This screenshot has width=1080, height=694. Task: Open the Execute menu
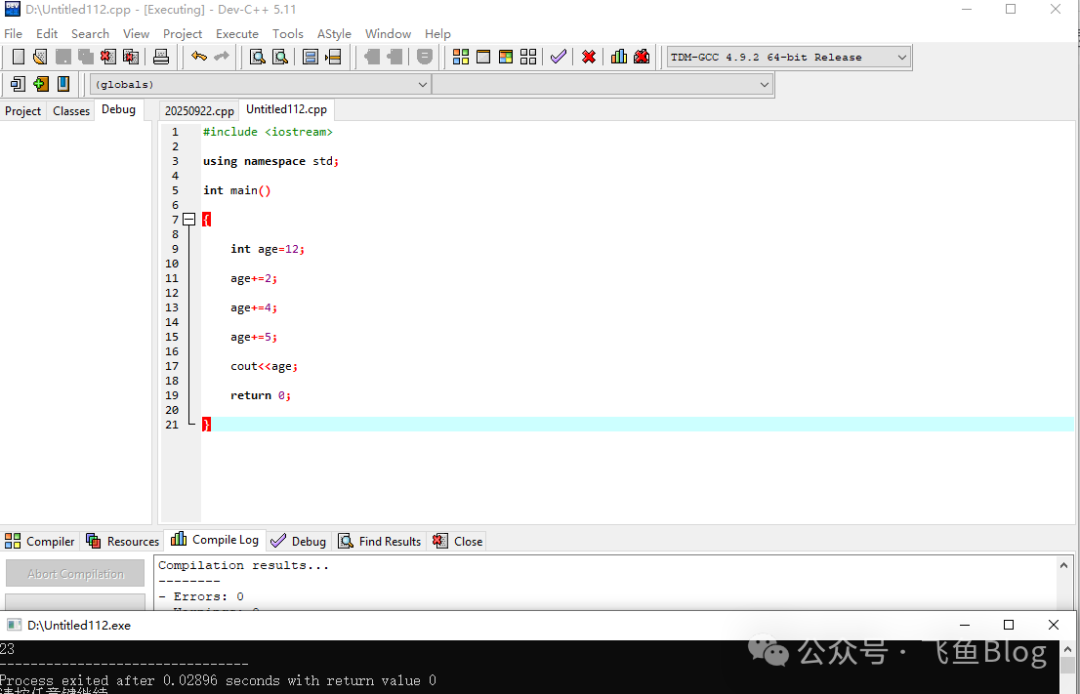(237, 34)
